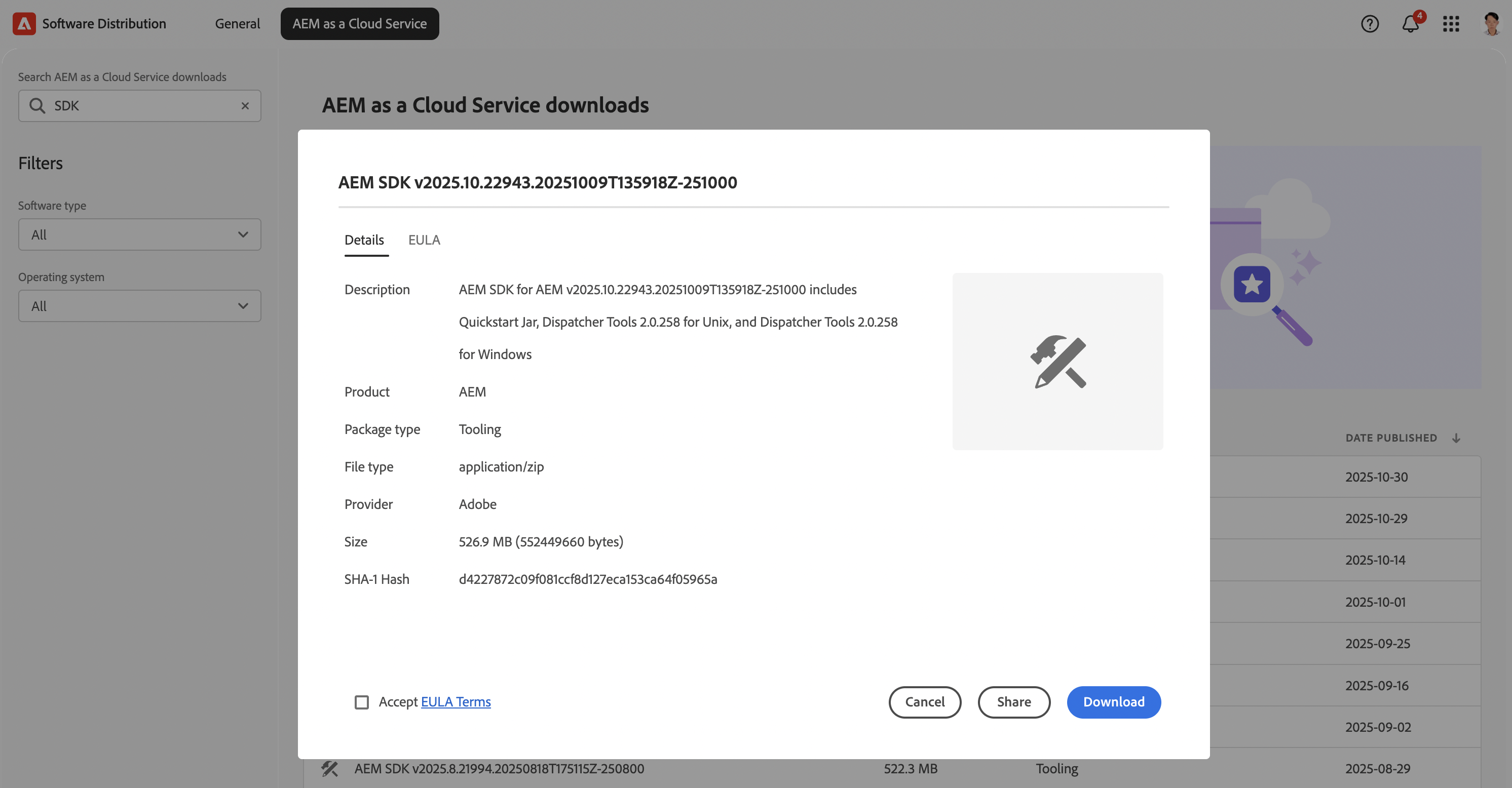Click the user profile avatar
Screen dimensions: 1512x788
coord(1491,23)
